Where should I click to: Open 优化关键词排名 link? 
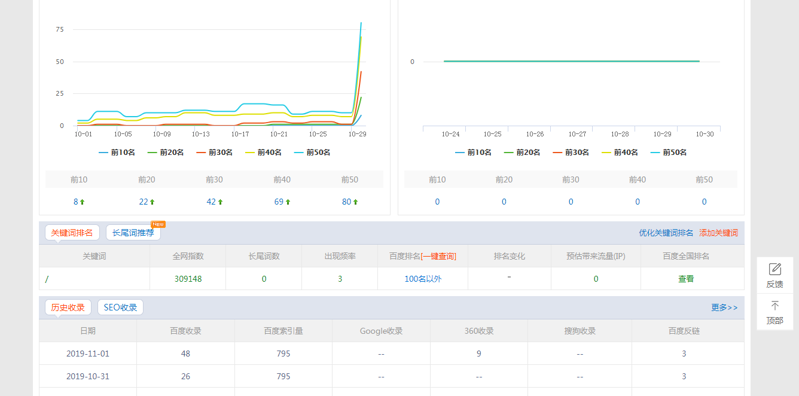(x=666, y=233)
